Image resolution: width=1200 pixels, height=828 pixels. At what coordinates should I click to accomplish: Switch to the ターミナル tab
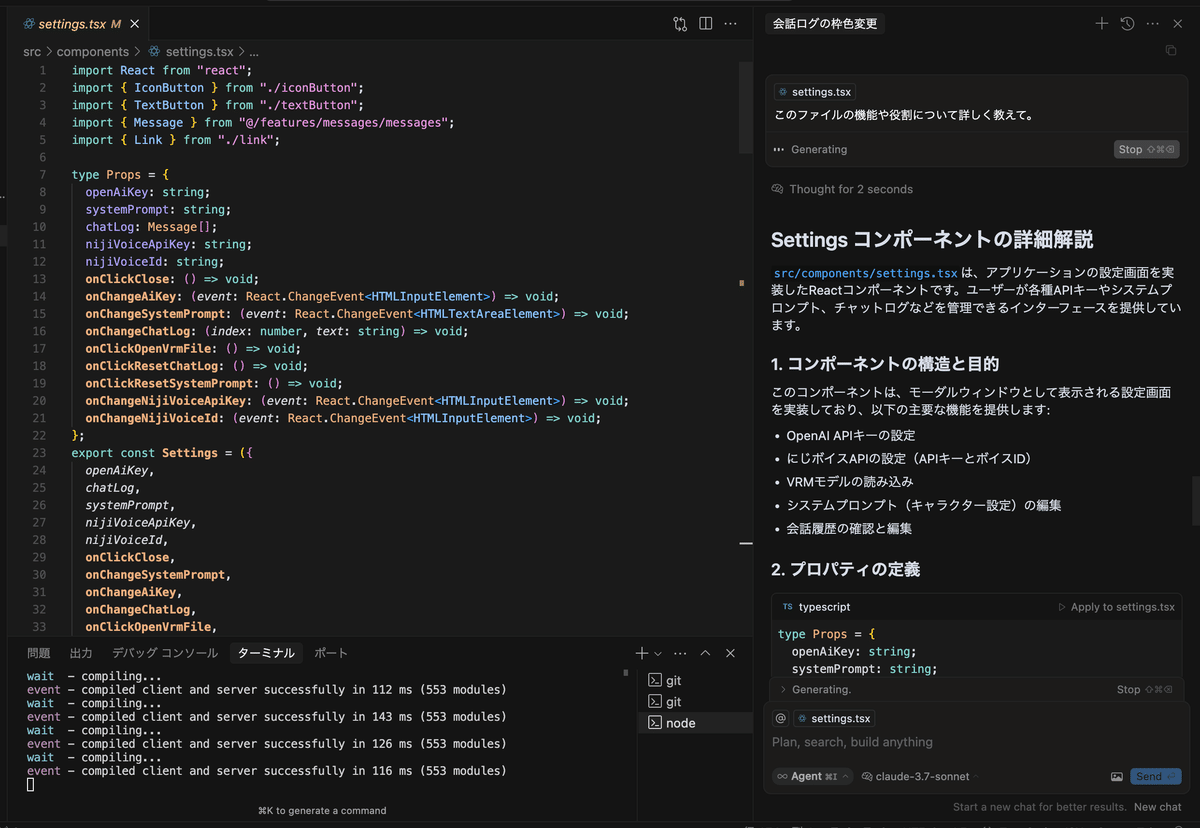265,653
